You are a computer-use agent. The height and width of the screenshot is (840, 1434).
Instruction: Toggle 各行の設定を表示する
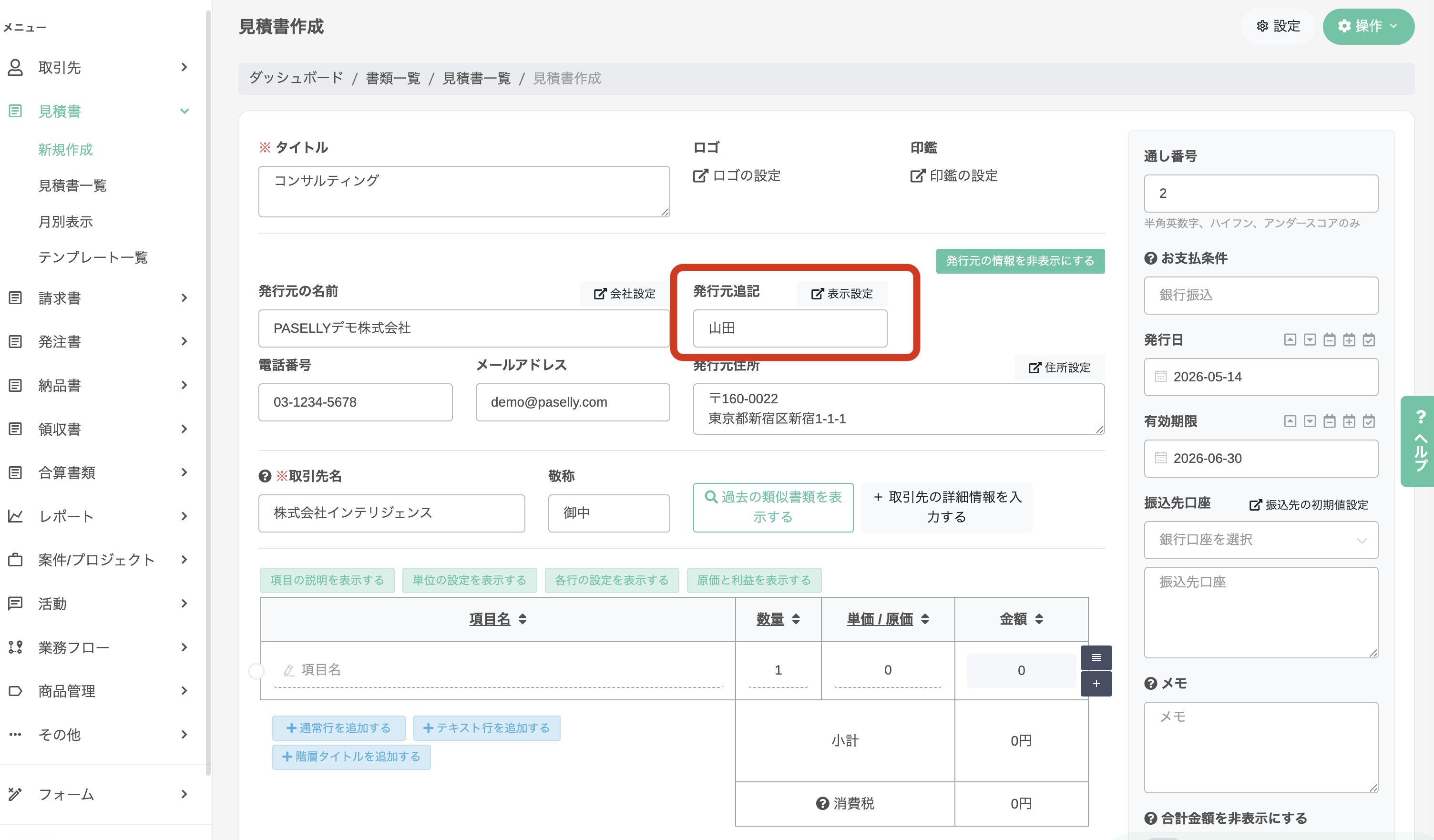tap(612, 580)
